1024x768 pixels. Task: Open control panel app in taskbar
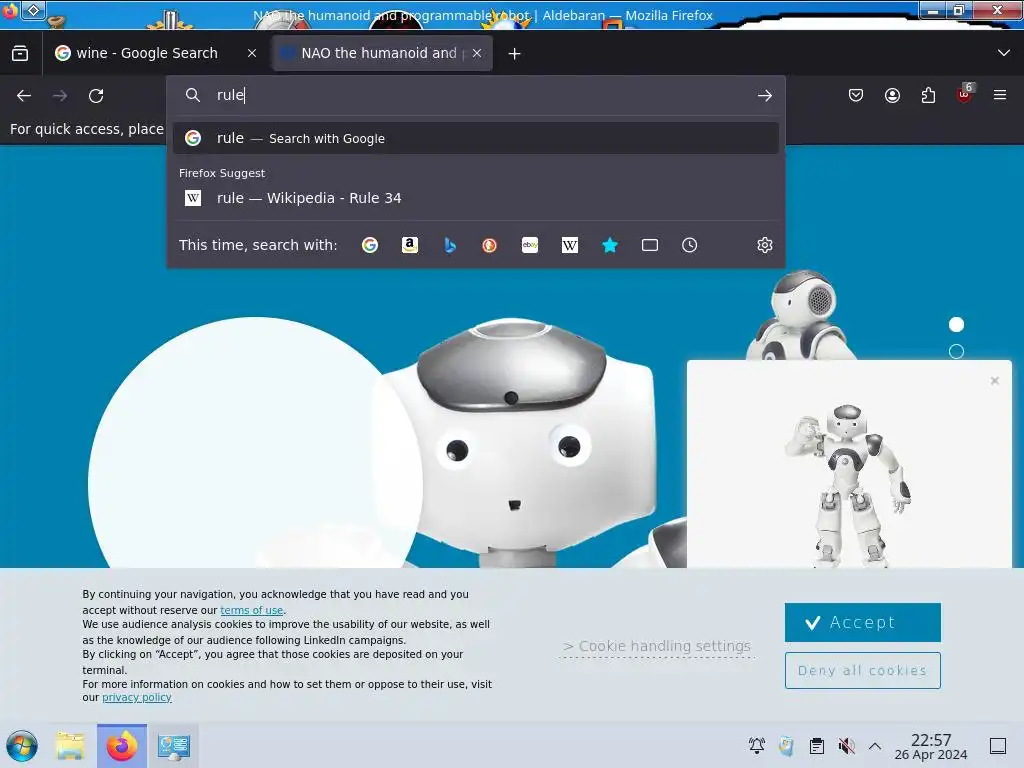click(174, 746)
